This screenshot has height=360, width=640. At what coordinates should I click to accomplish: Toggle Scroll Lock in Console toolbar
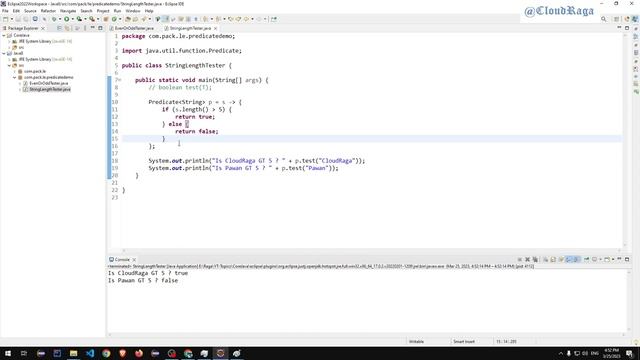coord(553,260)
